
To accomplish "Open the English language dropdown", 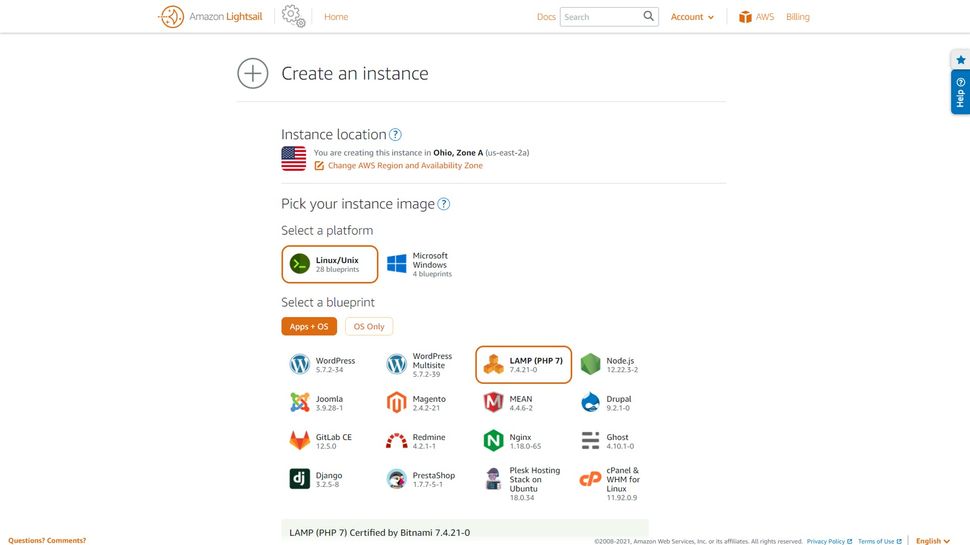I will click(932, 541).
